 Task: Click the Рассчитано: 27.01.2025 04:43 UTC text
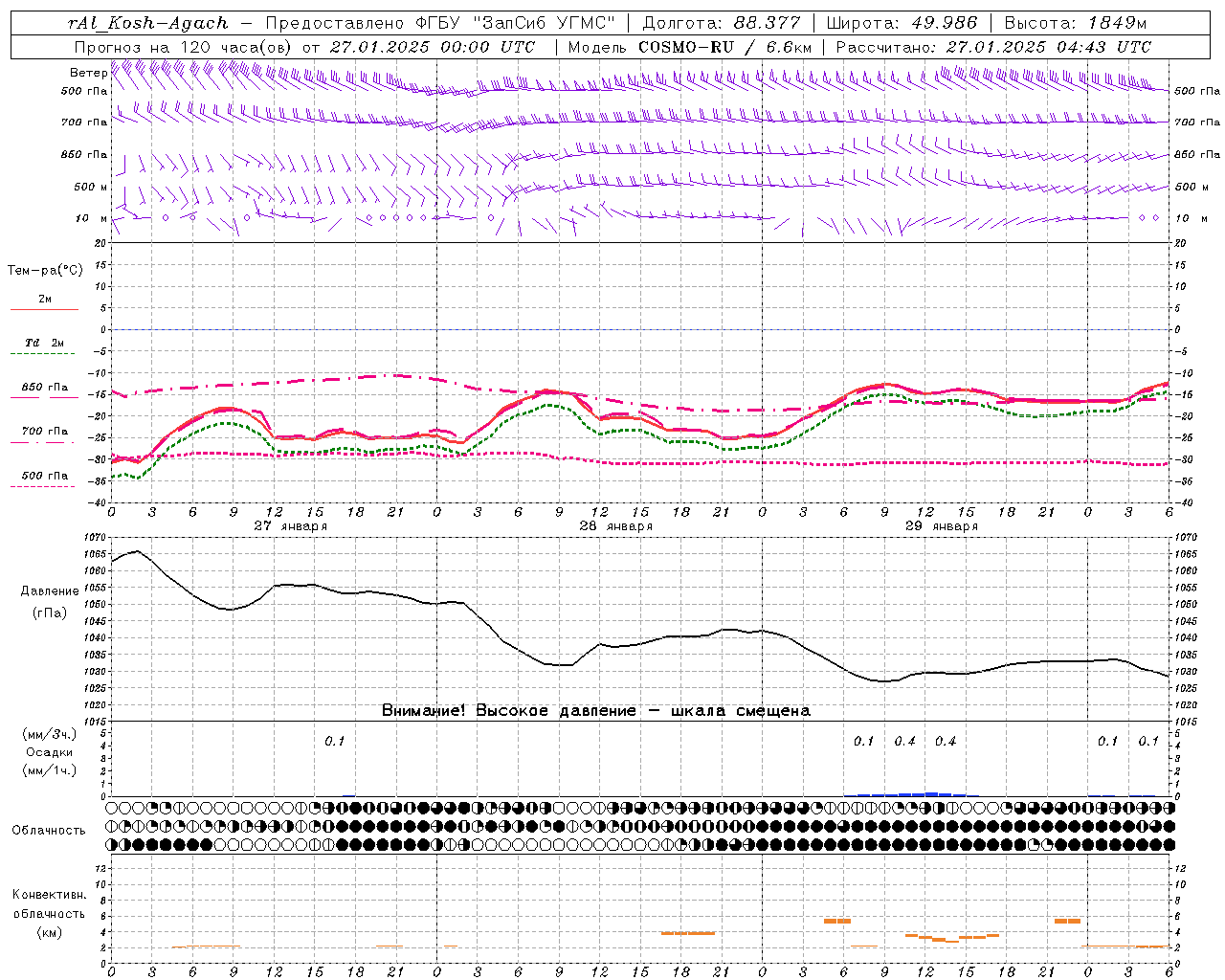(x=993, y=47)
